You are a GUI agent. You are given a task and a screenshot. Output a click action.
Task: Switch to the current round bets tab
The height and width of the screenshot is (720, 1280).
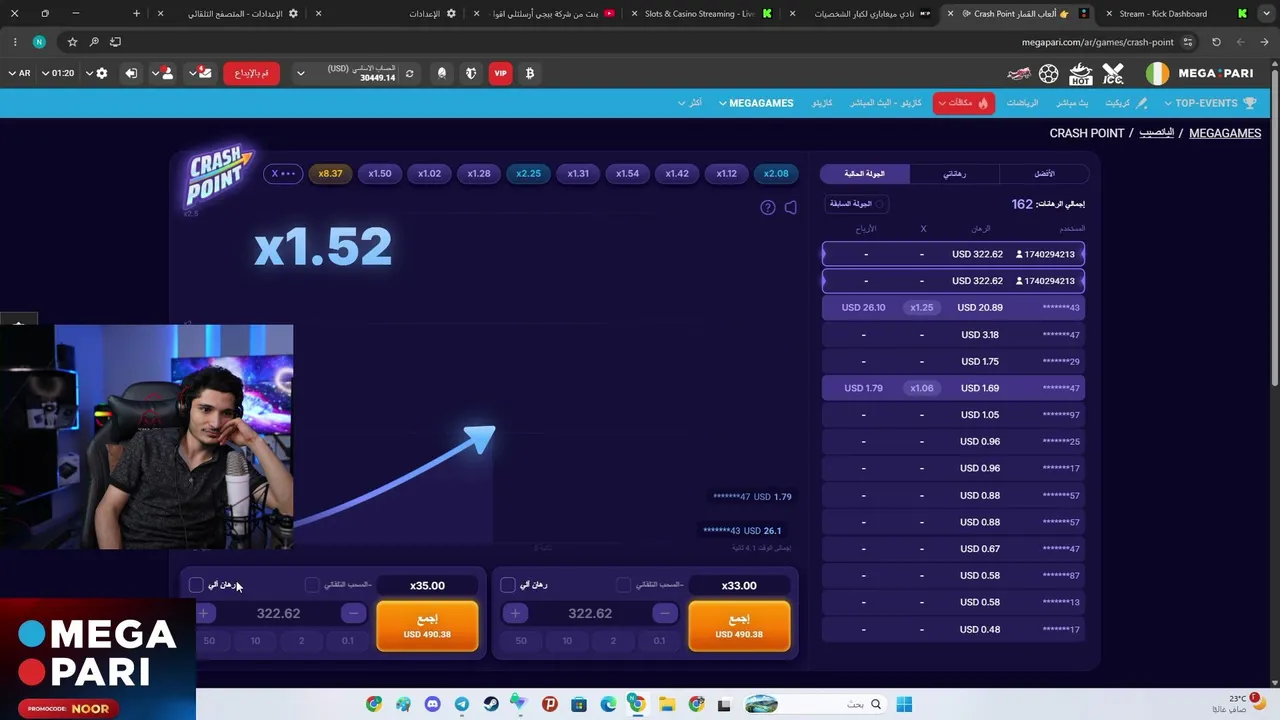(x=865, y=174)
